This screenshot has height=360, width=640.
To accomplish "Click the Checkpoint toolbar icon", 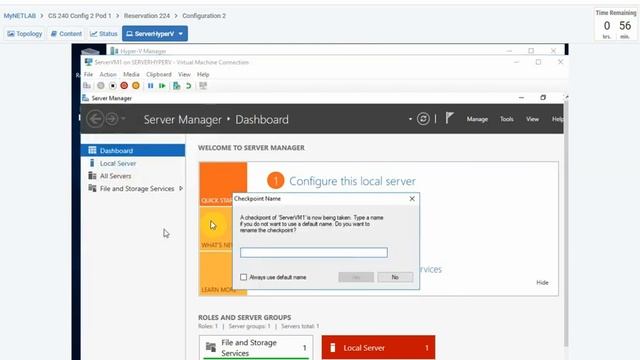I will tap(176, 86).
